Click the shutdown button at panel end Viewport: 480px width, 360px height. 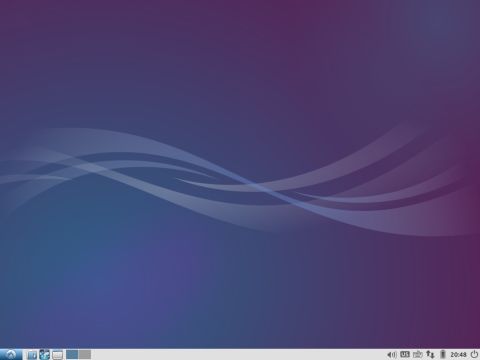[474, 354]
